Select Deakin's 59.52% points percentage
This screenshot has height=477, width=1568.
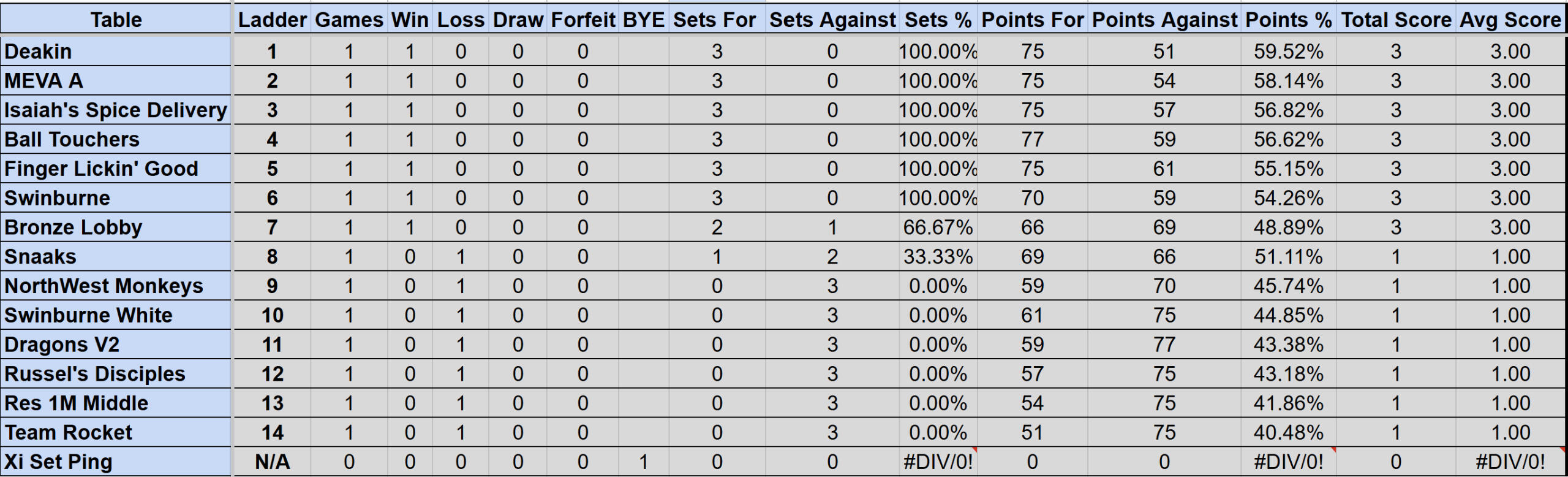(1288, 52)
